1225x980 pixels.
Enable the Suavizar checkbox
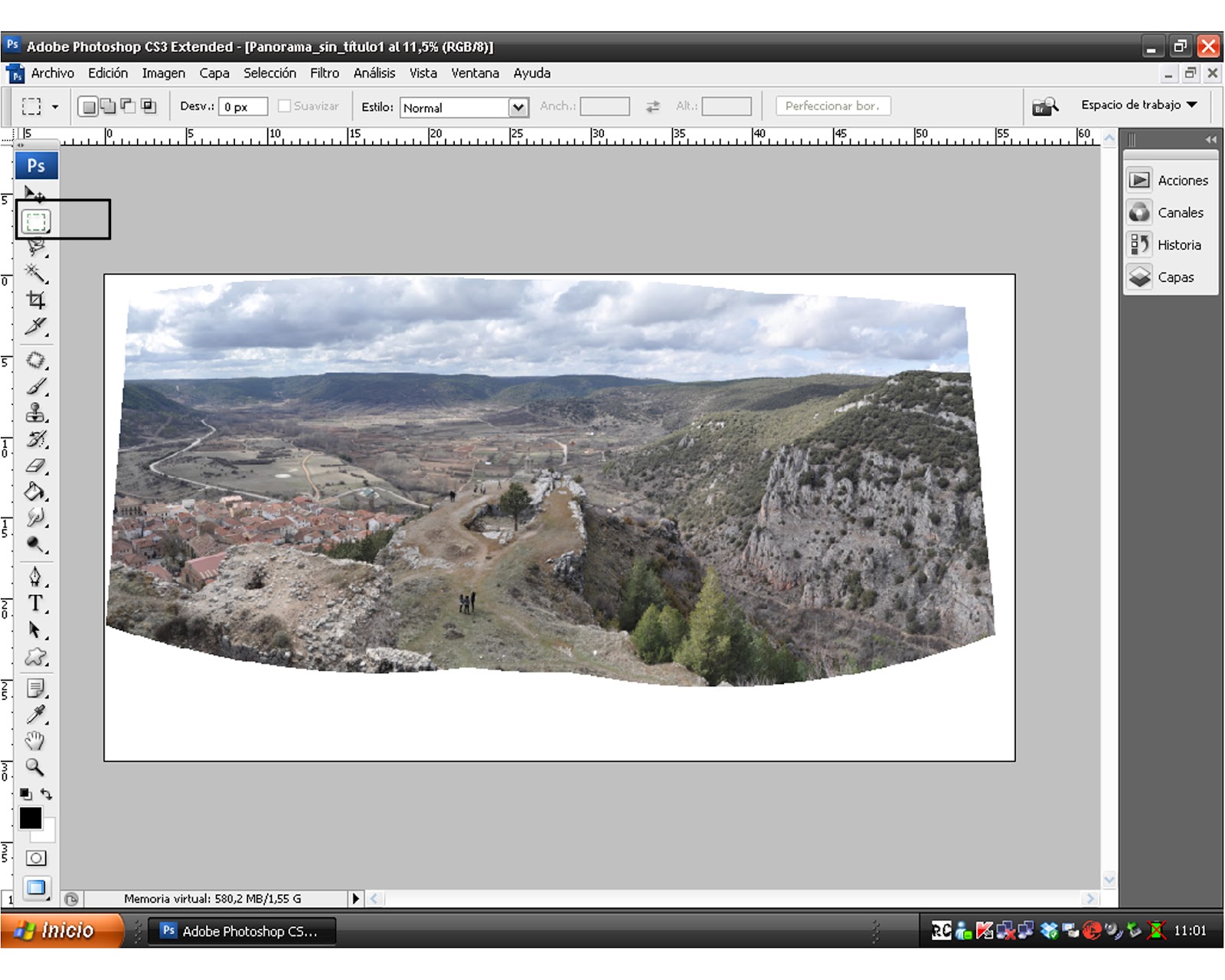(x=283, y=106)
